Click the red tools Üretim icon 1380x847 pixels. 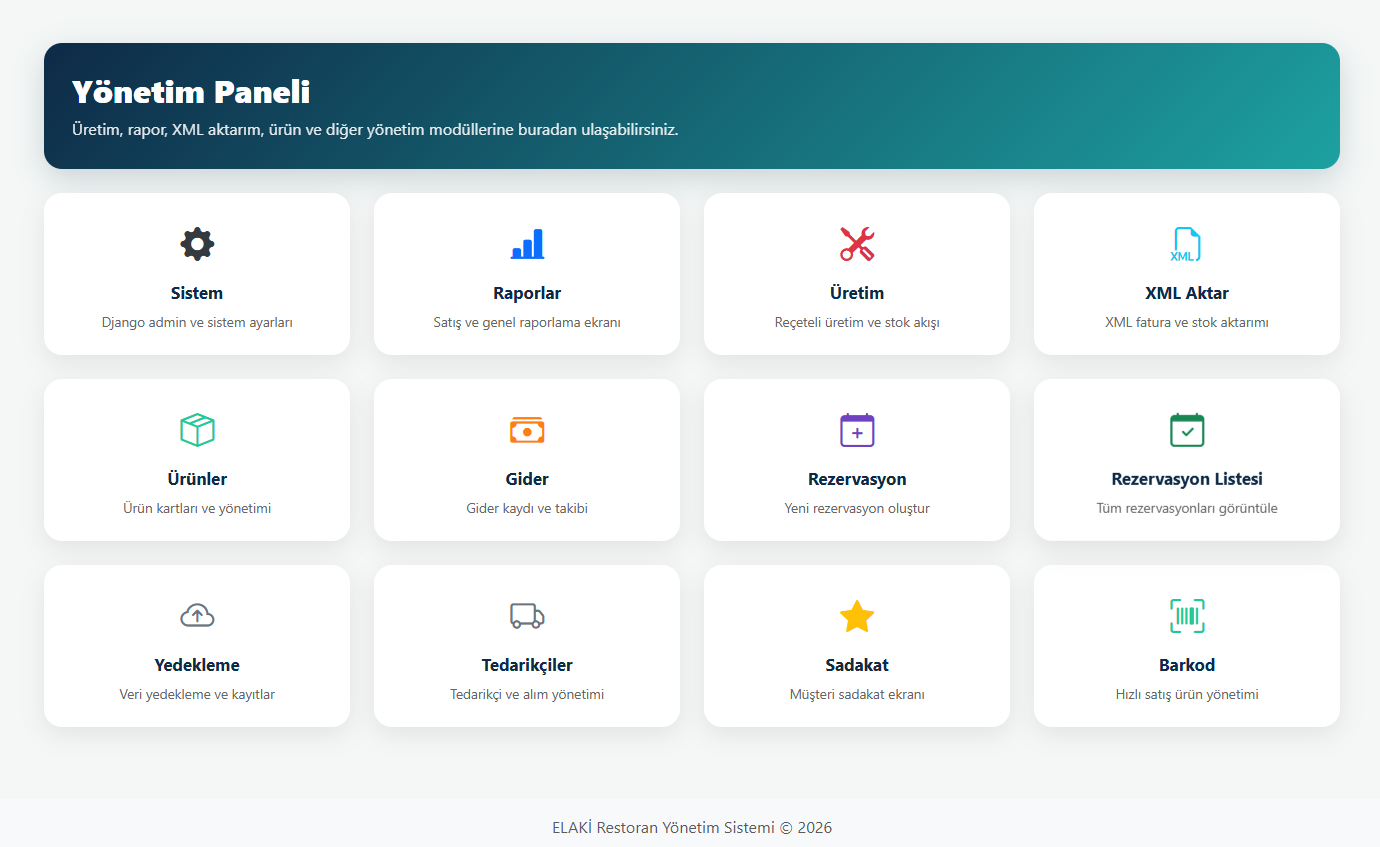(857, 244)
